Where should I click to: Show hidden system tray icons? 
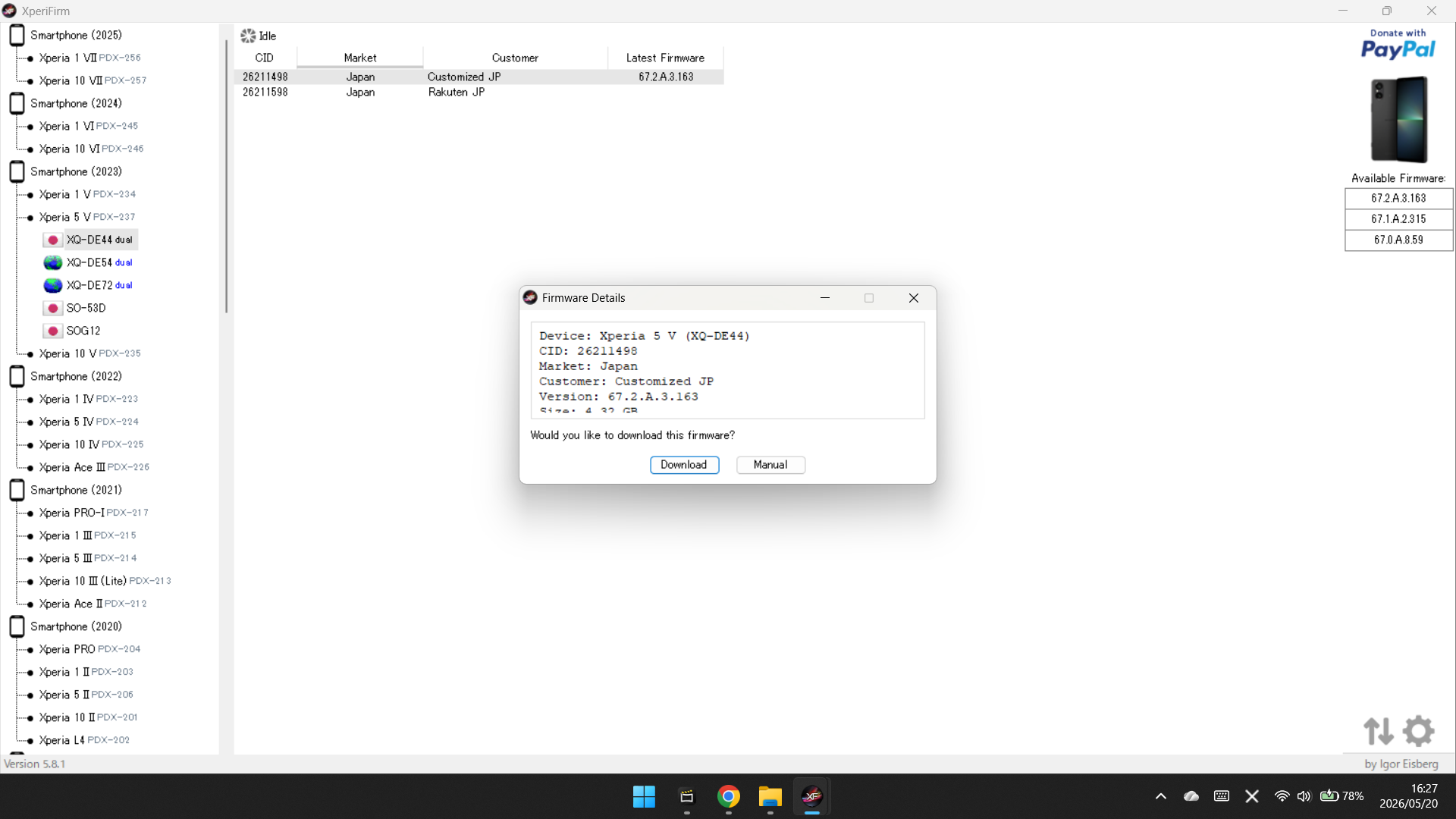(x=1161, y=796)
